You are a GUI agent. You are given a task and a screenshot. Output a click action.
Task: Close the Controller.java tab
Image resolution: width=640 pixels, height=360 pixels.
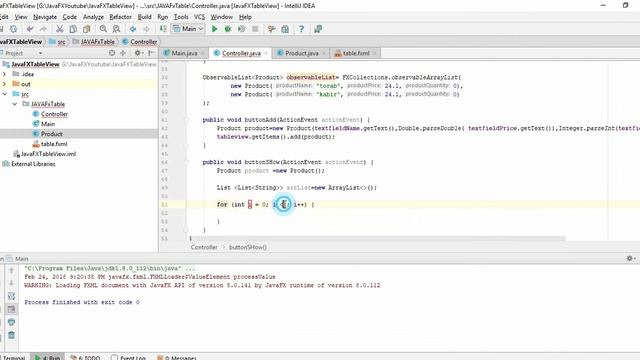click(x=266, y=53)
